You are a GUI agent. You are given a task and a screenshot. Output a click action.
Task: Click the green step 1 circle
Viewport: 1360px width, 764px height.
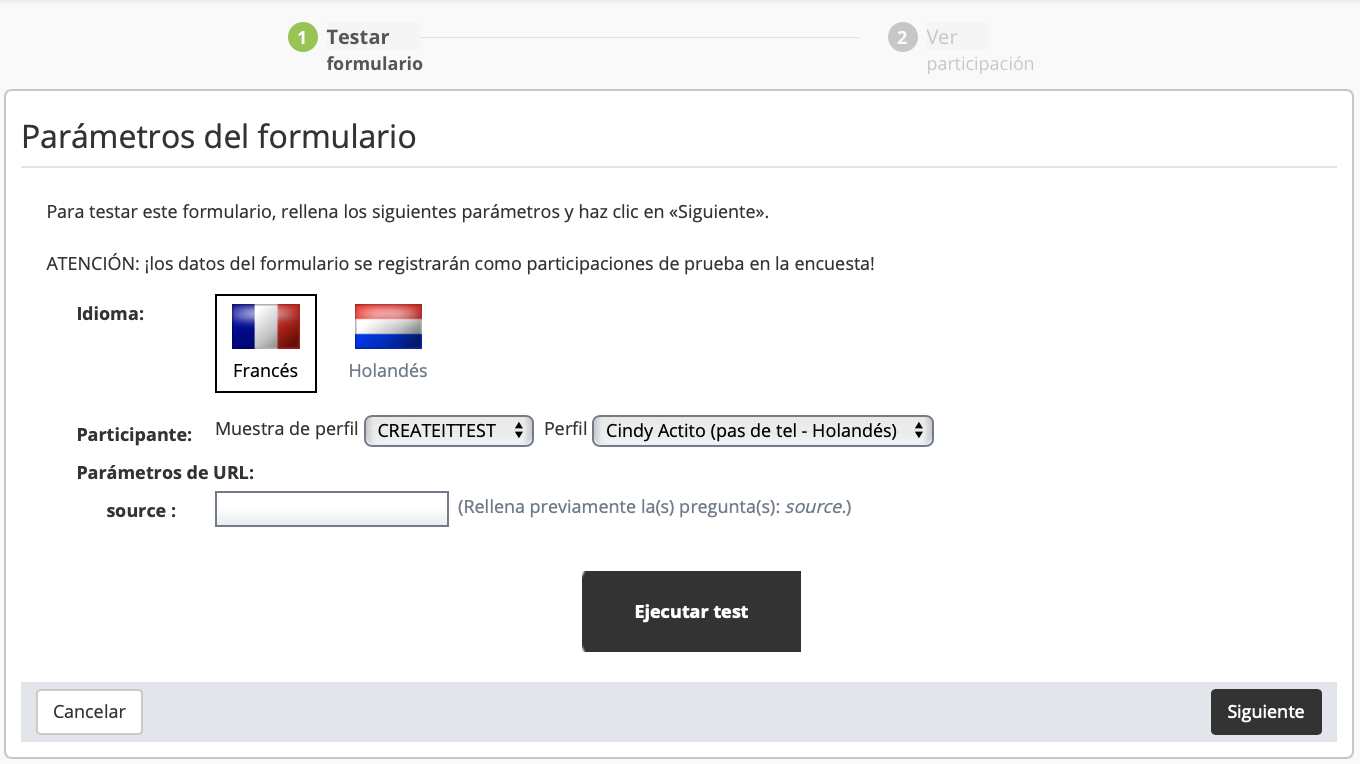[302, 38]
